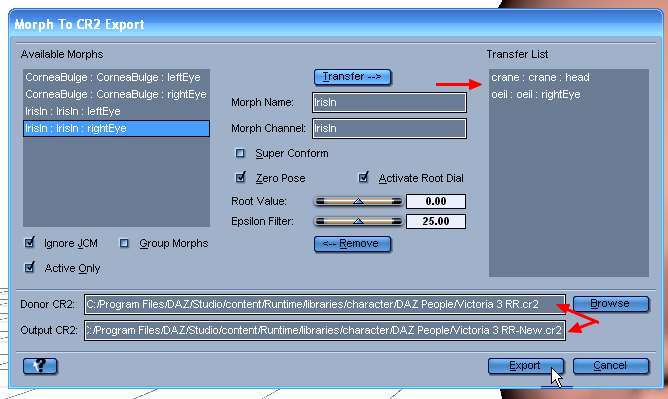Select highlighted 'IrisIn : IrisIn : rightEye' morph

point(116,129)
